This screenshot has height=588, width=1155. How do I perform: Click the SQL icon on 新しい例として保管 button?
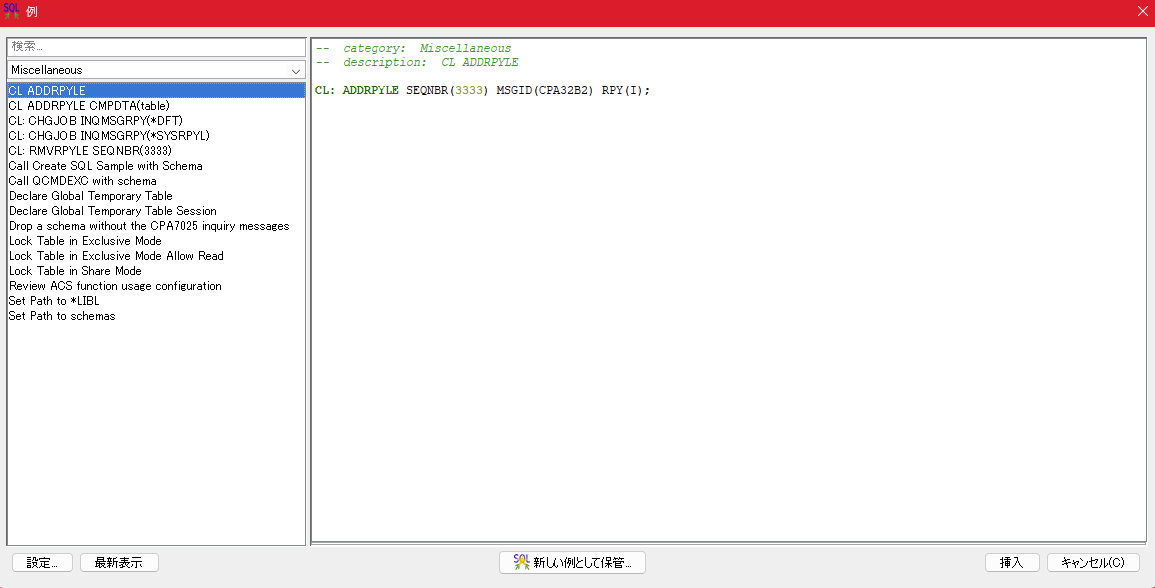pos(522,562)
